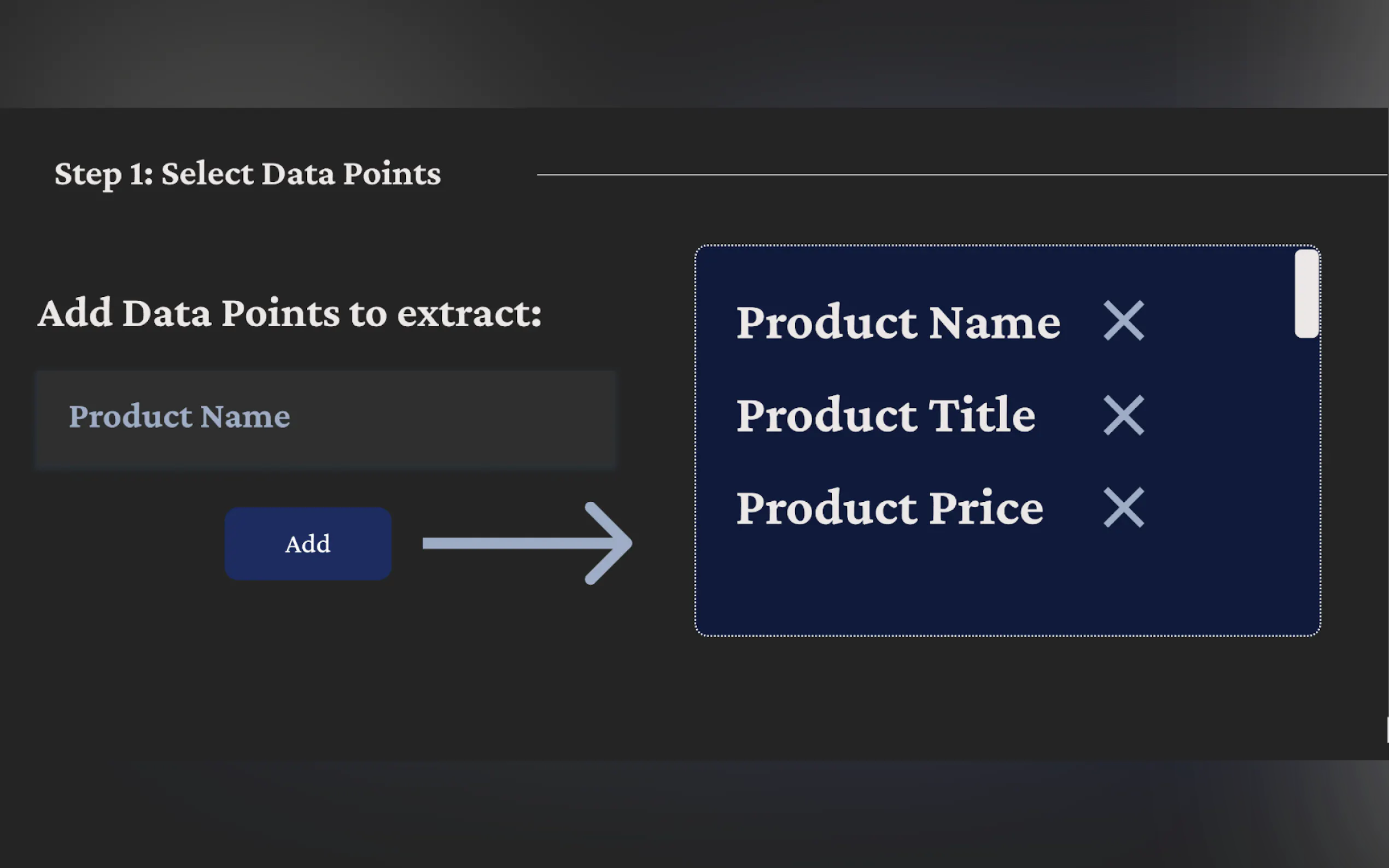1389x868 pixels.
Task: Click the Product Name input field
Action: point(326,418)
